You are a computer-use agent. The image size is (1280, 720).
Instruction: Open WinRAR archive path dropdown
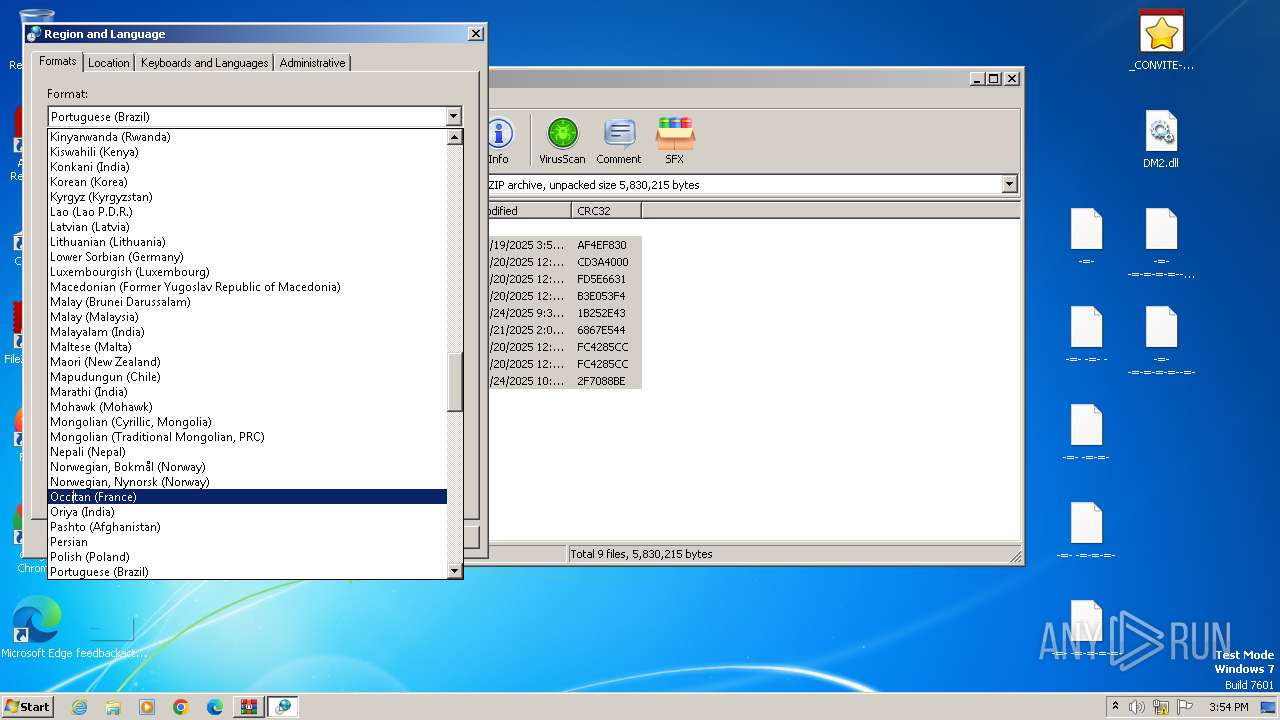(x=1009, y=184)
